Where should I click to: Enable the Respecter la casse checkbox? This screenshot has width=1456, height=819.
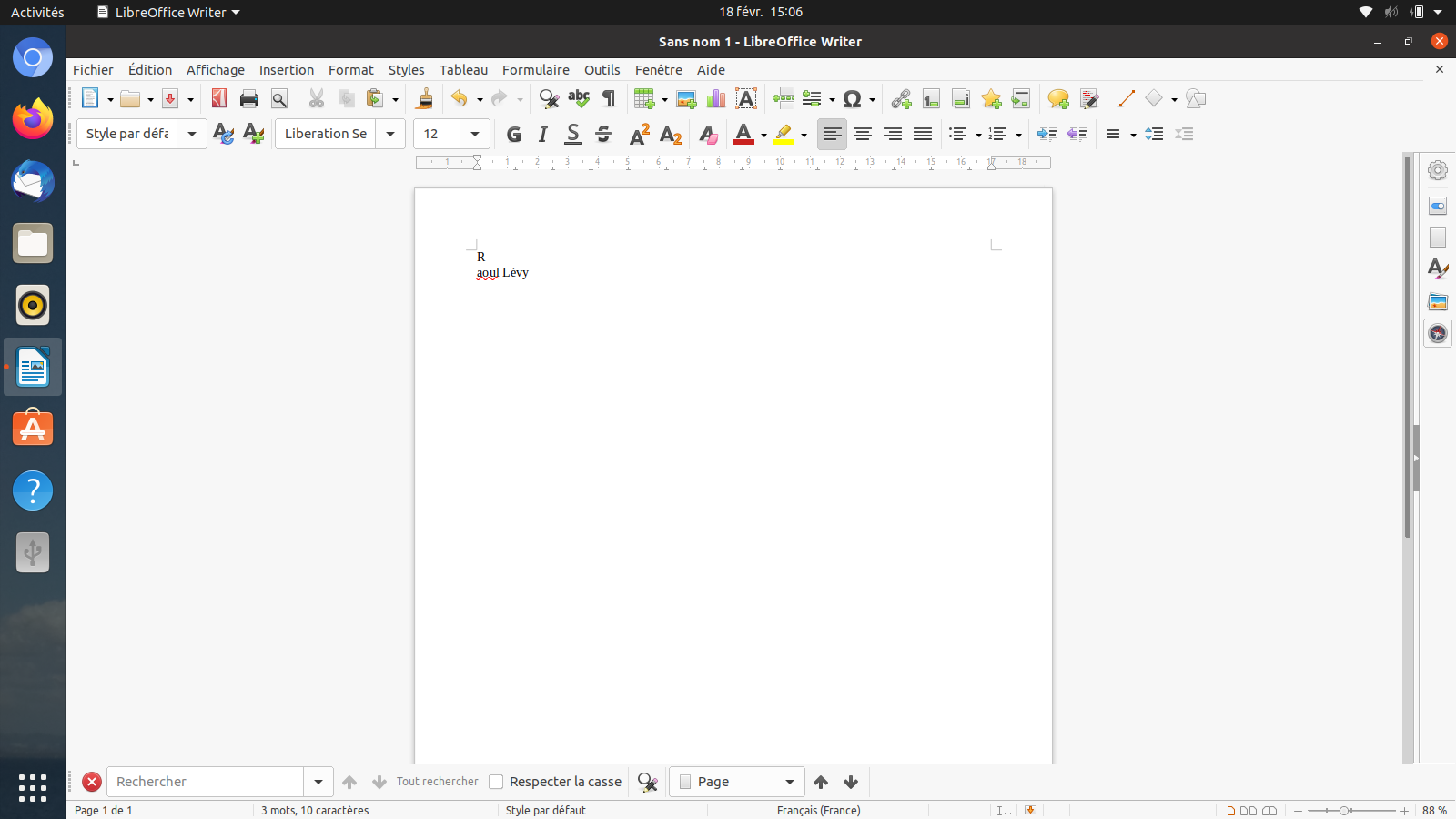[x=497, y=782]
